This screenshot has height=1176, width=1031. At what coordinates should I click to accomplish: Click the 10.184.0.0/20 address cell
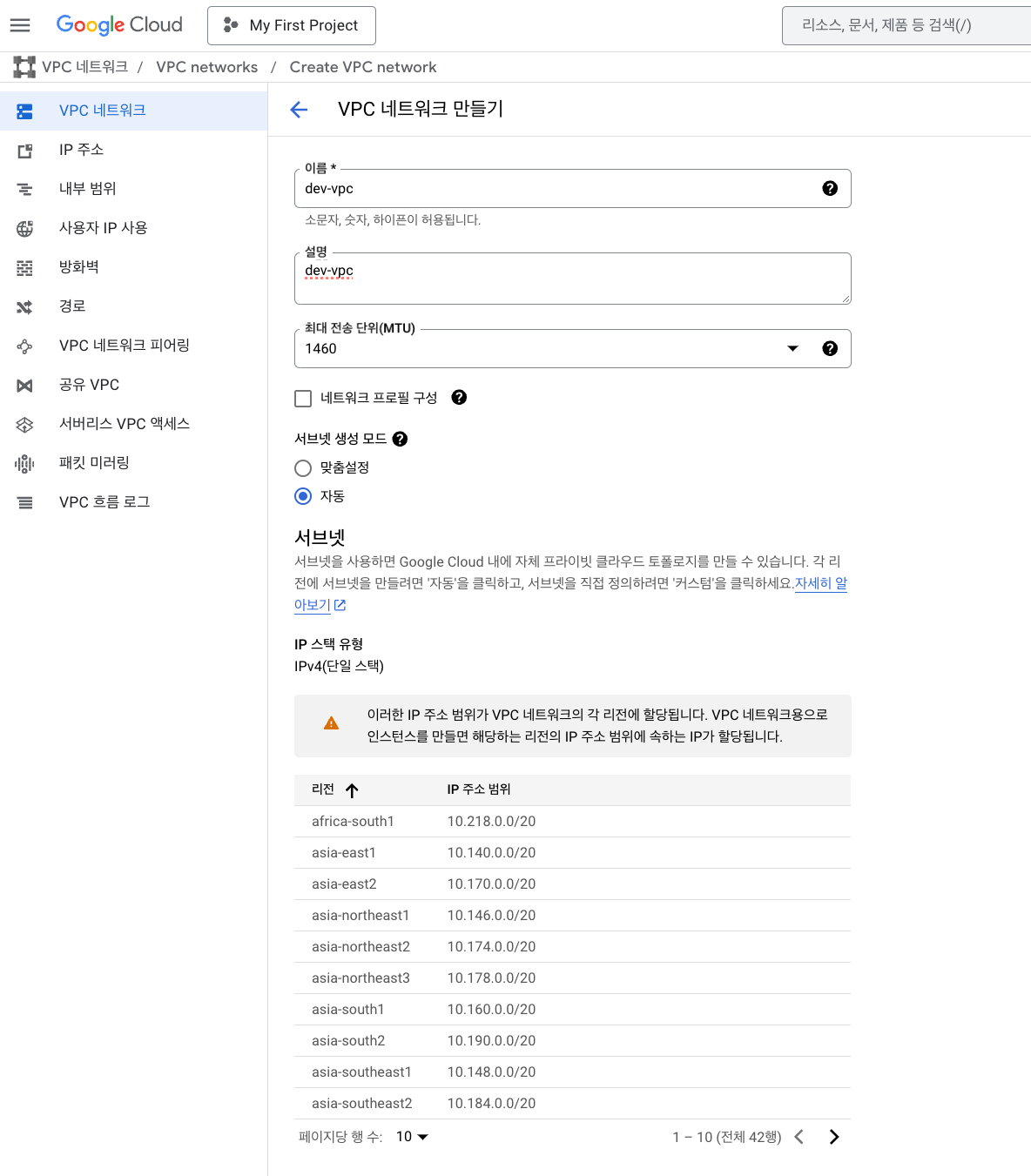click(491, 1104)
